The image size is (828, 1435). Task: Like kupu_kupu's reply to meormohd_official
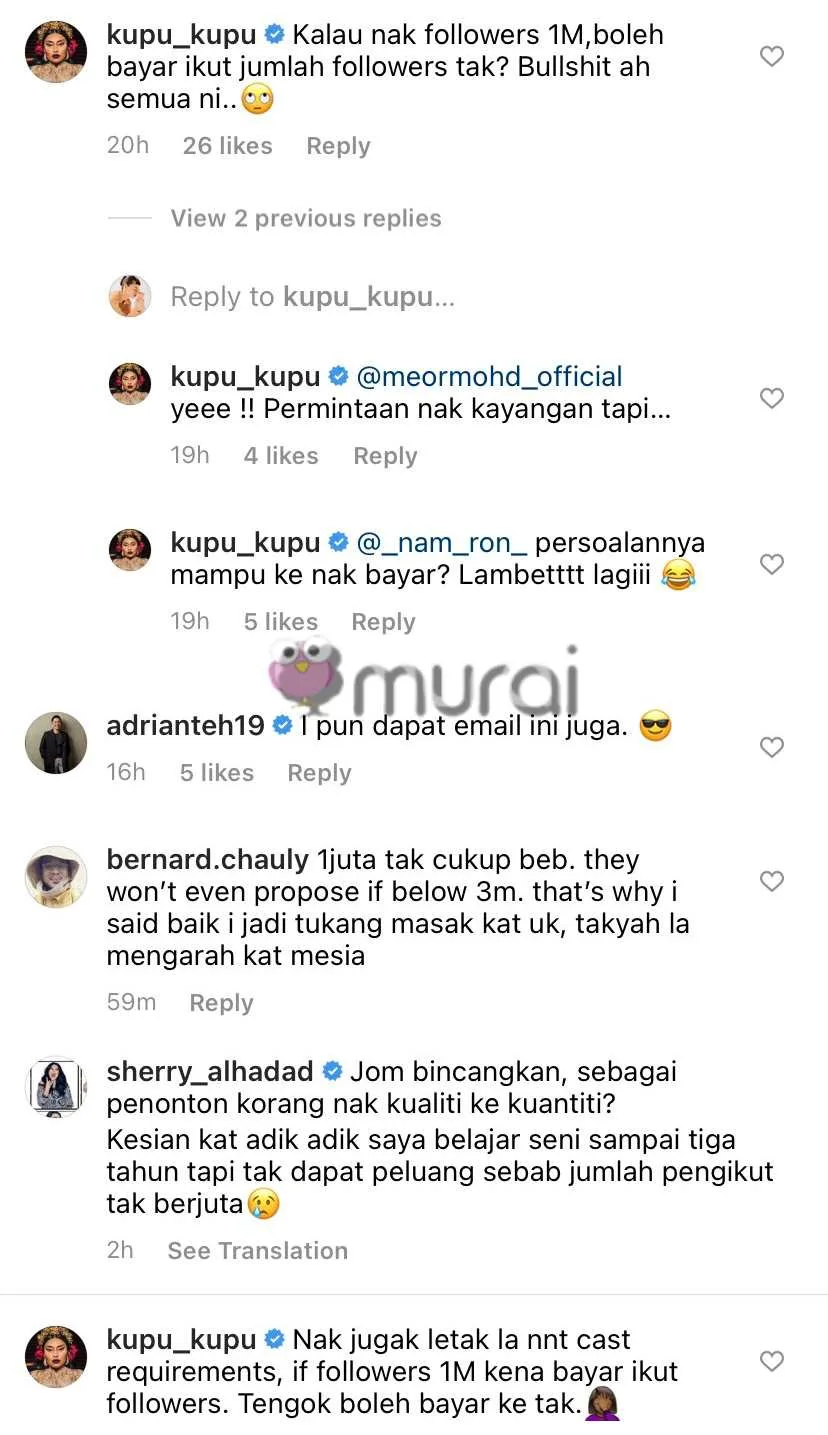771,399
